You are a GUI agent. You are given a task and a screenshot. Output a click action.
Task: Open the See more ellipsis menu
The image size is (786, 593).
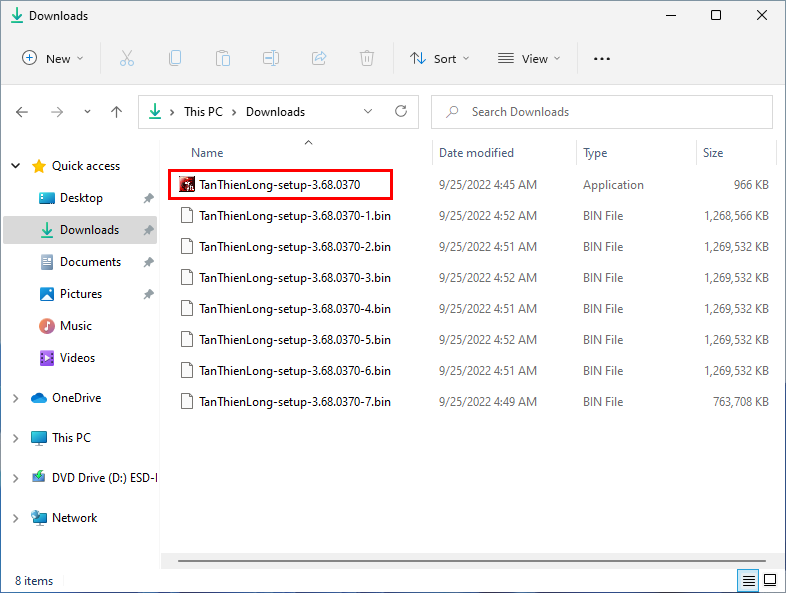601,59
